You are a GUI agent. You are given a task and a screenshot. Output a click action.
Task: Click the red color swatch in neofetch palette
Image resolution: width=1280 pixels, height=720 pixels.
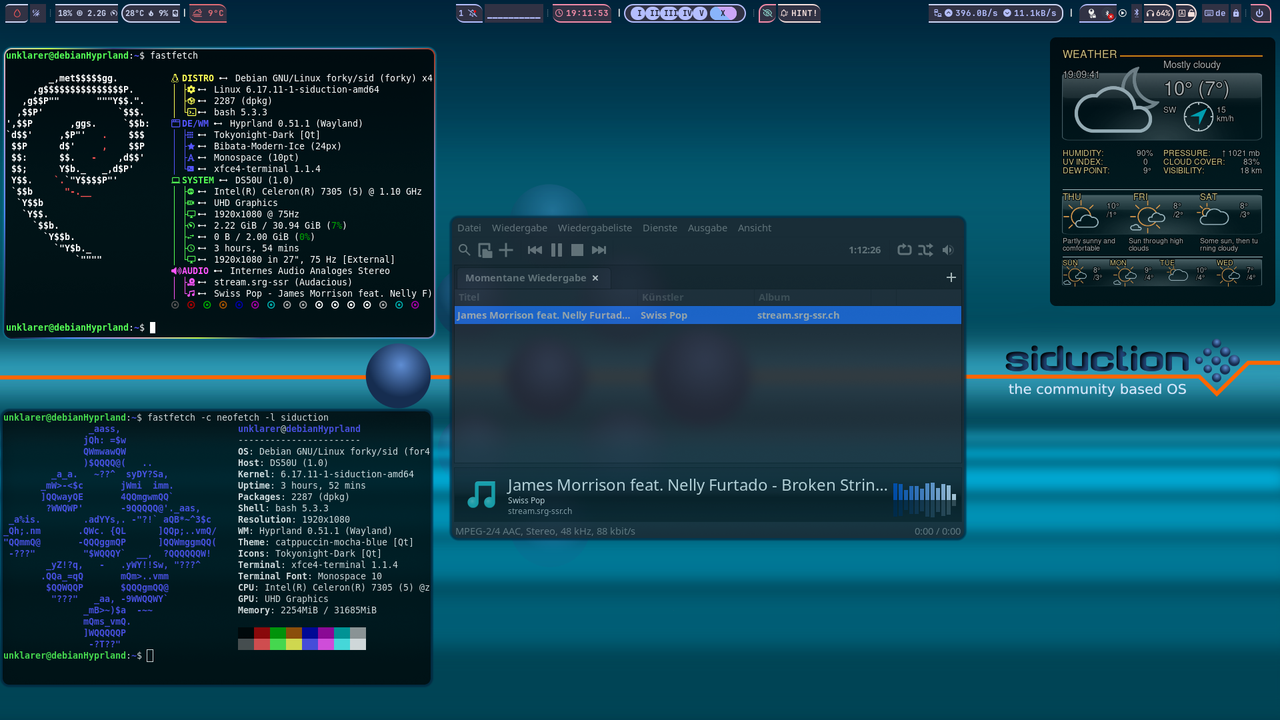[261, 633]
